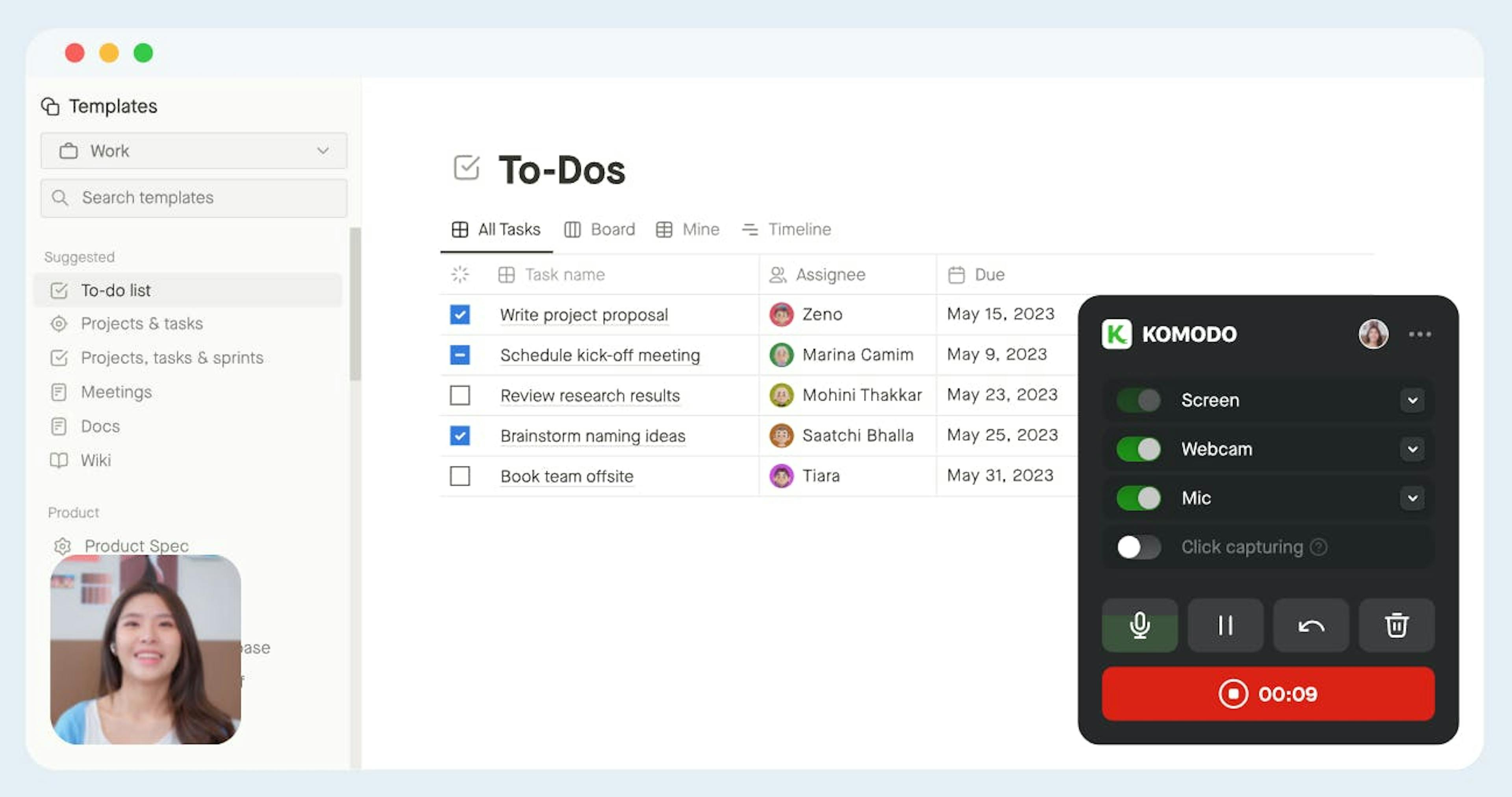Click Zeno's avatar in assignee column
This screenshot has height=797, width=1512.
click(x=781, y=315)
